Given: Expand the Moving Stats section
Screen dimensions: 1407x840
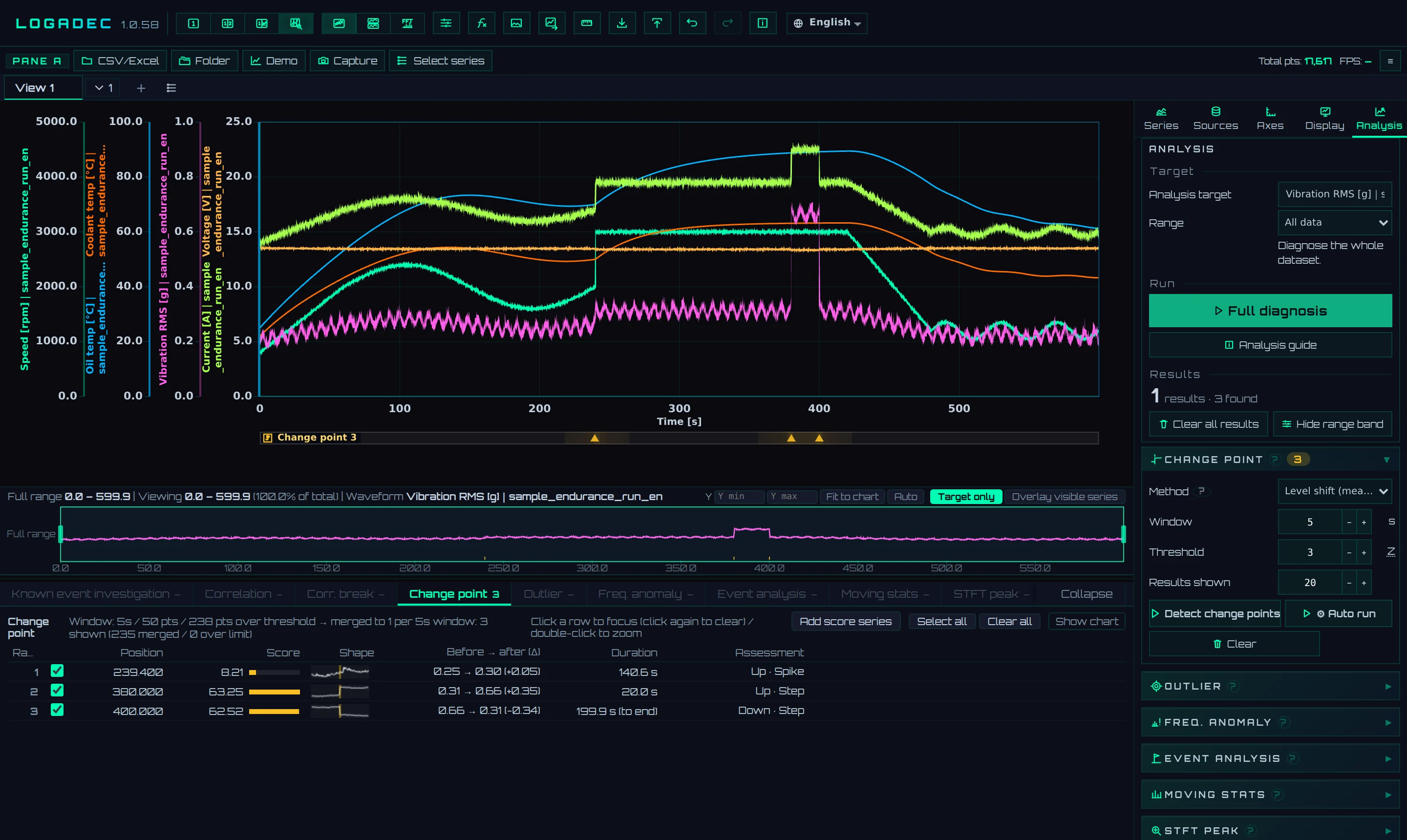Looking at the screenshot, I should click(1270, 795).
